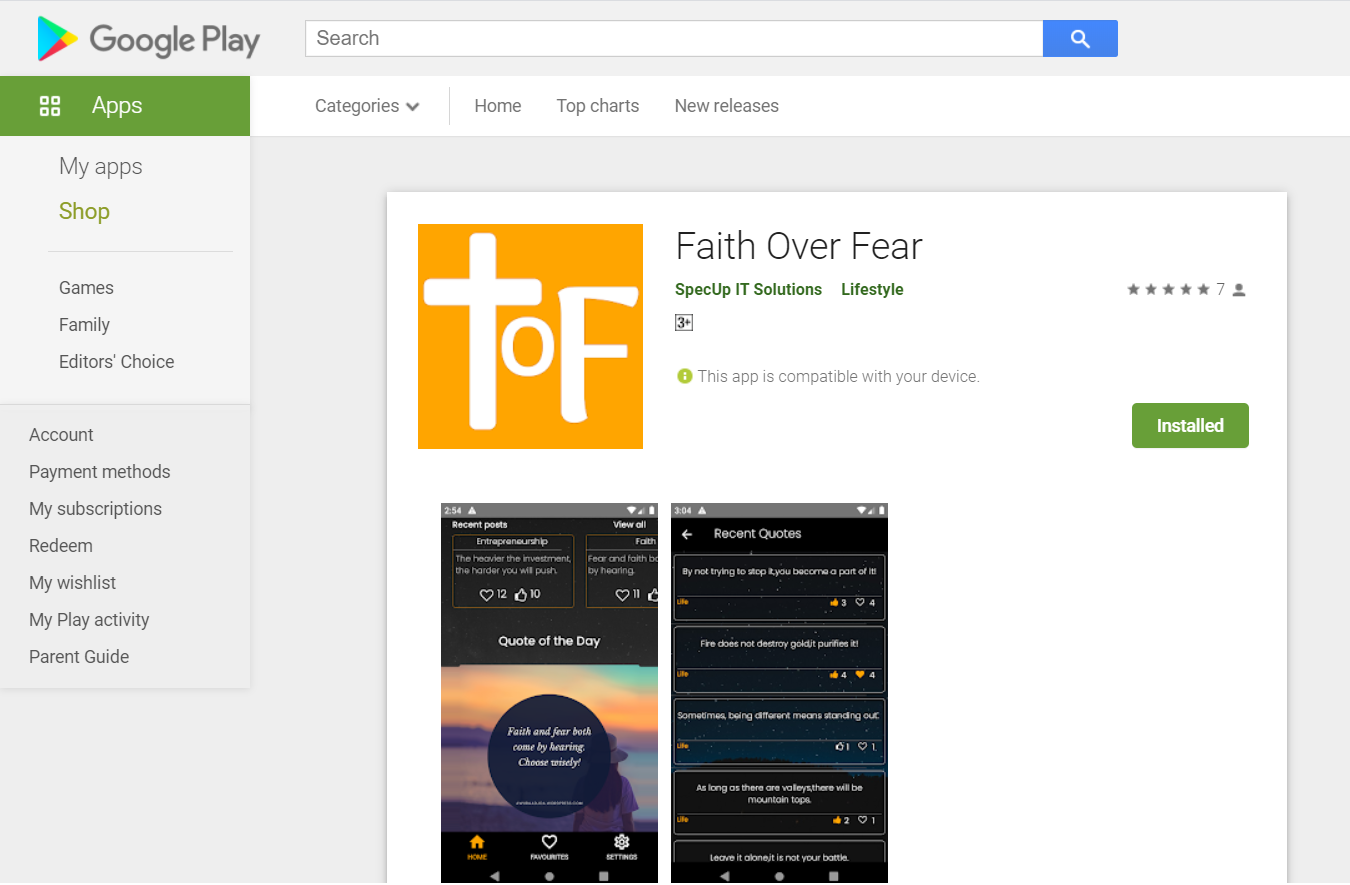Click the reviewers person icon beside rating

[1239, 290]
